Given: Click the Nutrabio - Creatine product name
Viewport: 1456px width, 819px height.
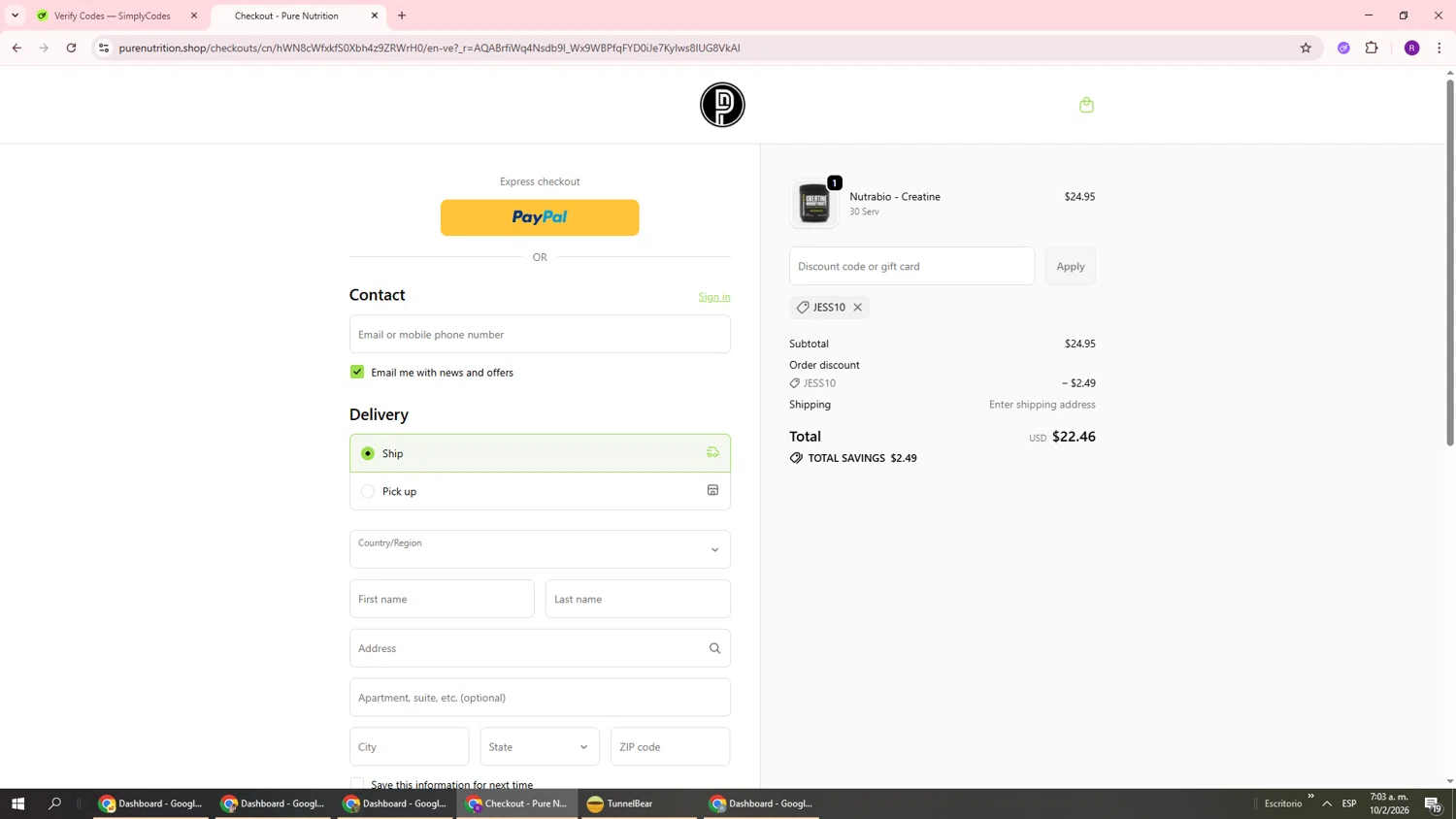Looking at the screenshot, I should (895, 196).
